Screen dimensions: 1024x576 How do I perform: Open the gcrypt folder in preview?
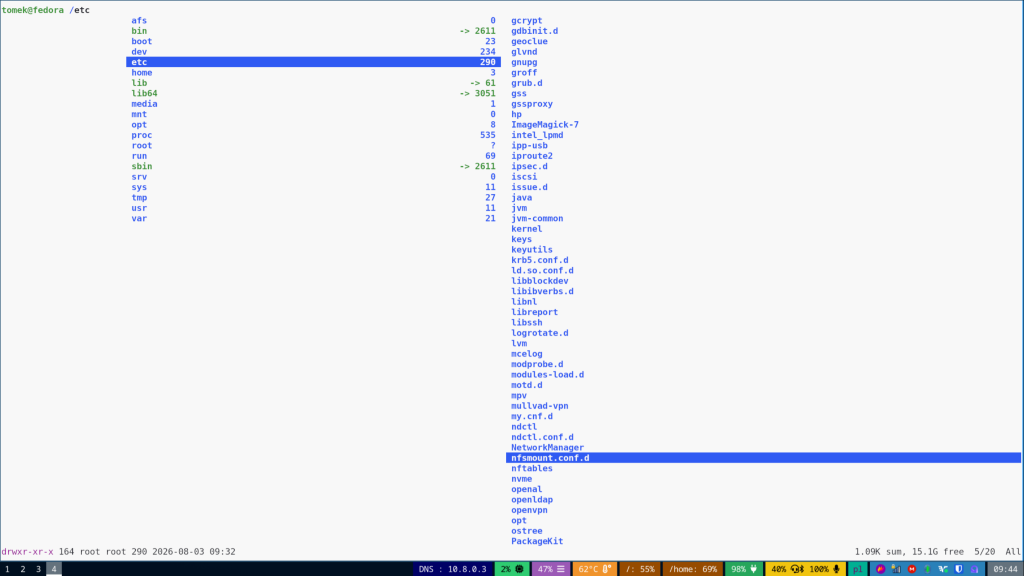pyautogui.click(x=526, y=20)
